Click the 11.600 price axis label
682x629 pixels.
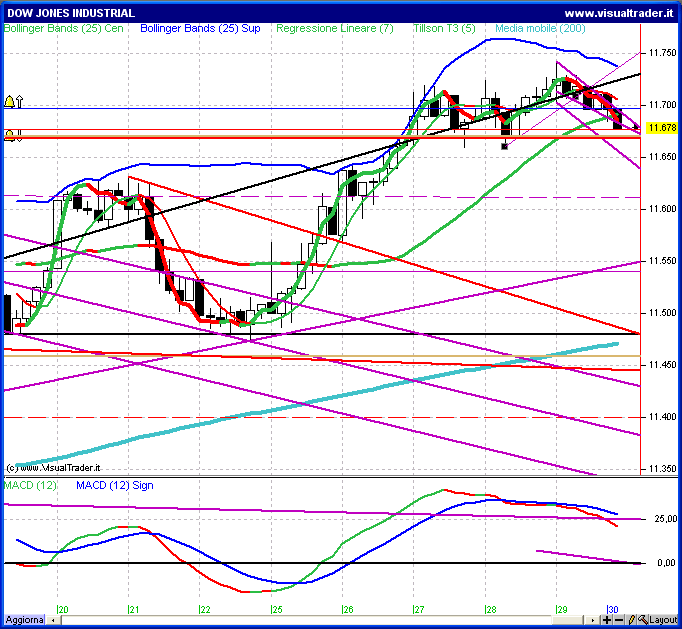(662, 209)
